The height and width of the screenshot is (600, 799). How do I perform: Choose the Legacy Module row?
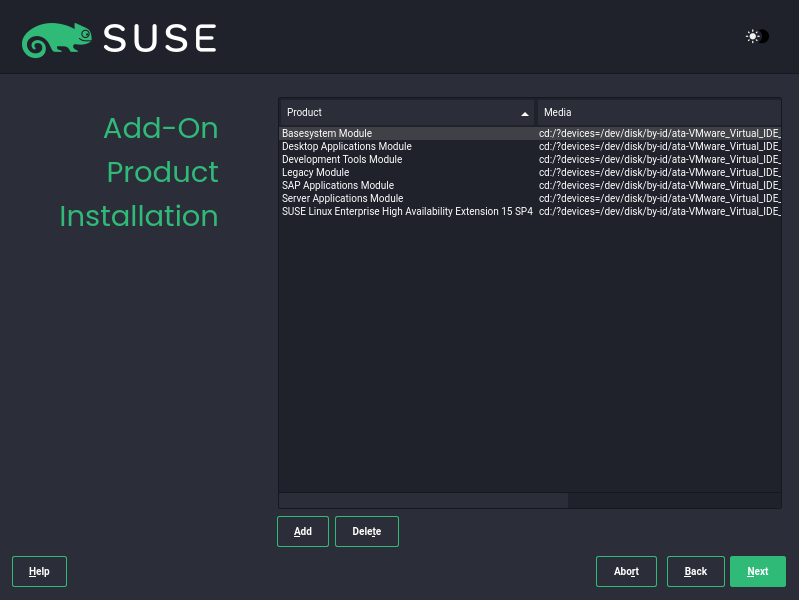530,172
